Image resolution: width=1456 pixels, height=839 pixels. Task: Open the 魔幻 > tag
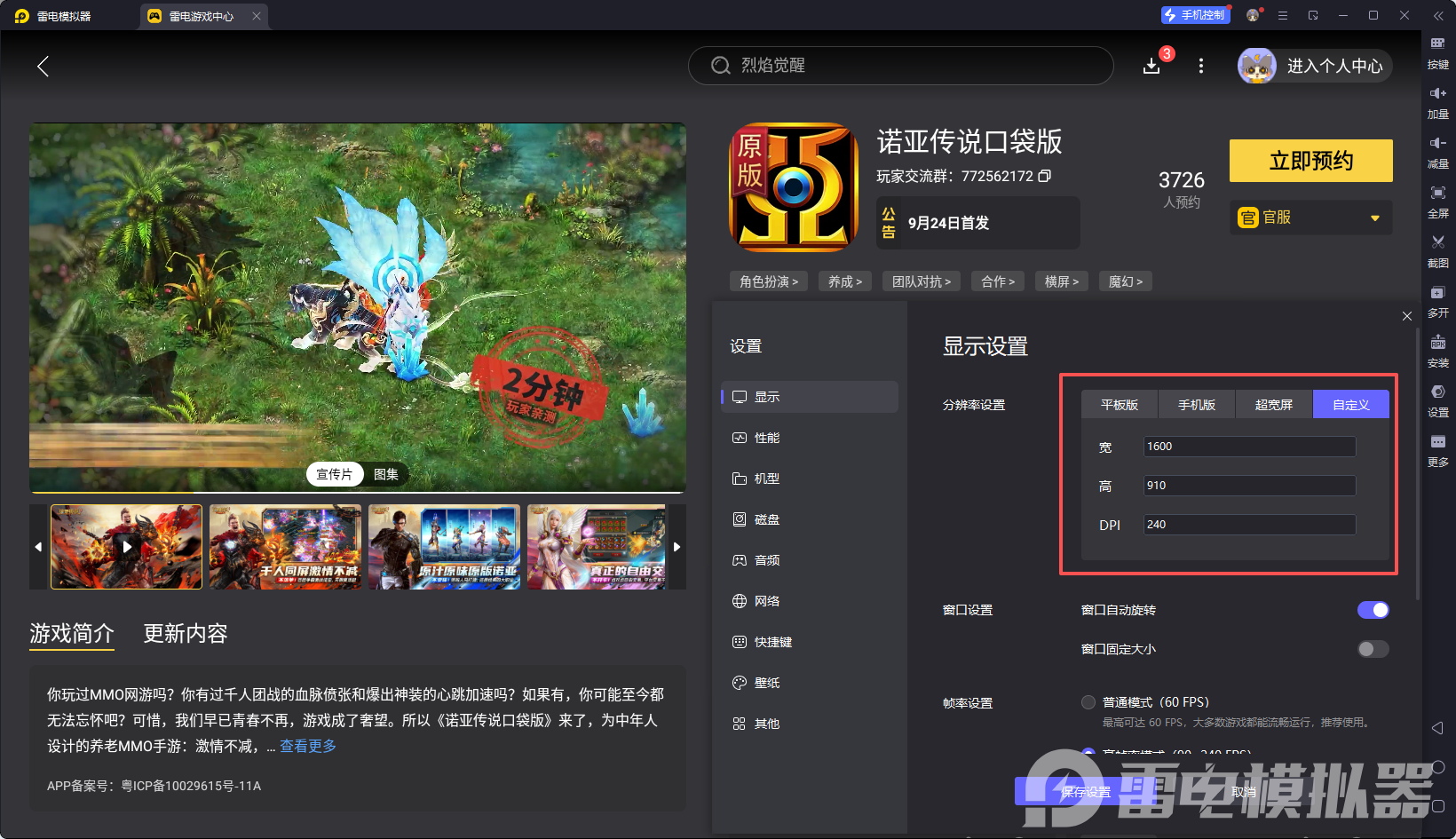(1126, 281)
